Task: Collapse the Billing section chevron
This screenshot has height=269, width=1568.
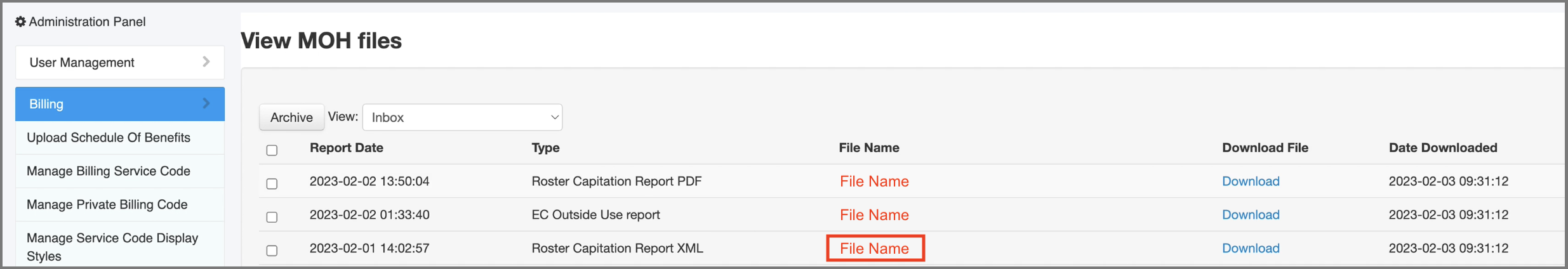Action: point(206,103)
